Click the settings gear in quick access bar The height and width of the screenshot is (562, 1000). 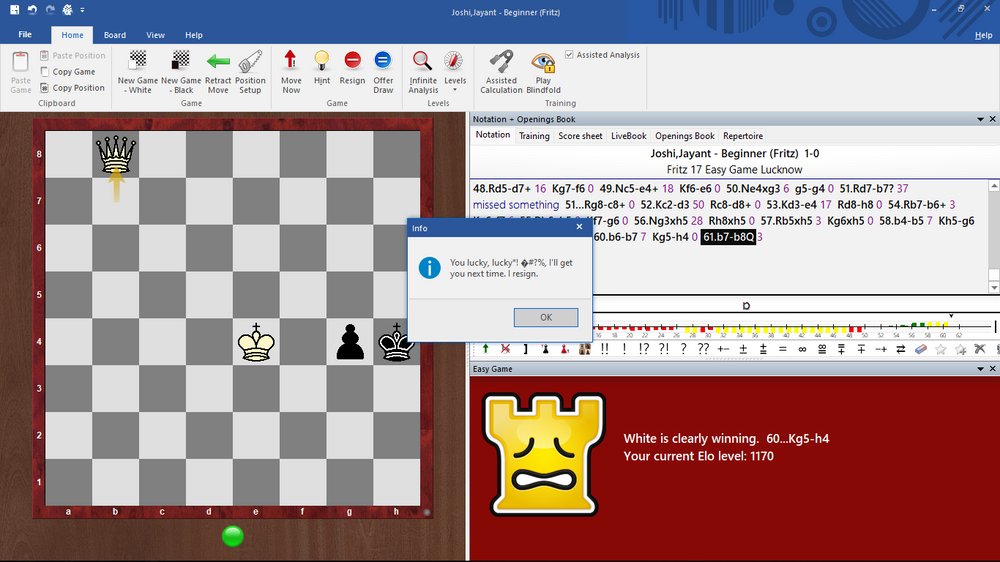click(67, 10)
